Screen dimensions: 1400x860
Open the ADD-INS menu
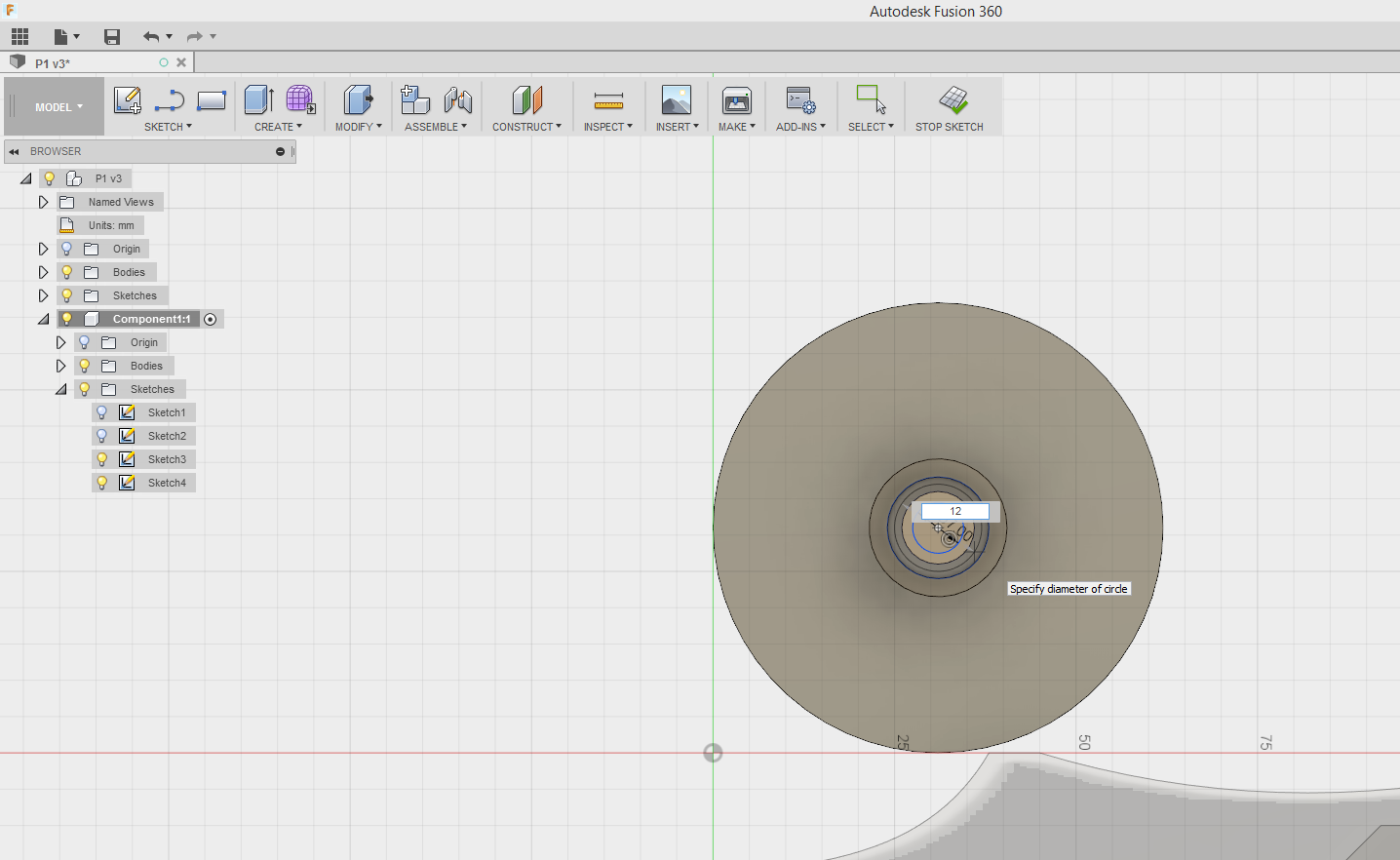point(800,127)
